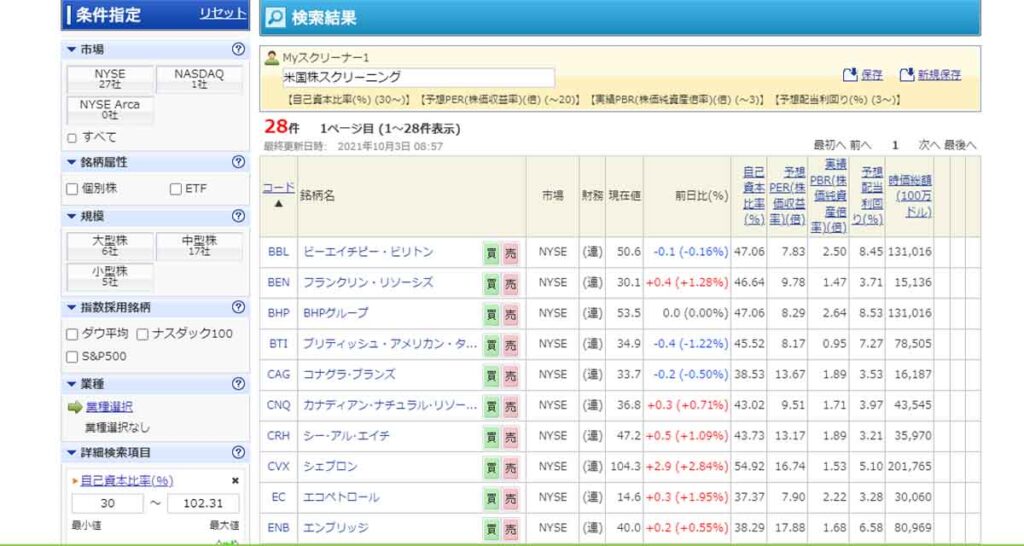Open help for 銘柄属性 section

click(x=238, y=161)
